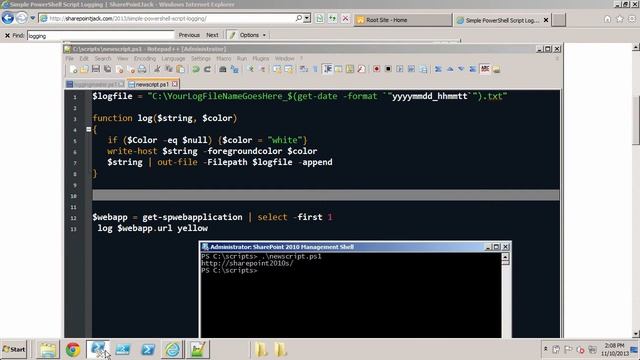
Task: Open Google Chrome from the taskbar
Action: pyautogui.click(x=73, y=350)
